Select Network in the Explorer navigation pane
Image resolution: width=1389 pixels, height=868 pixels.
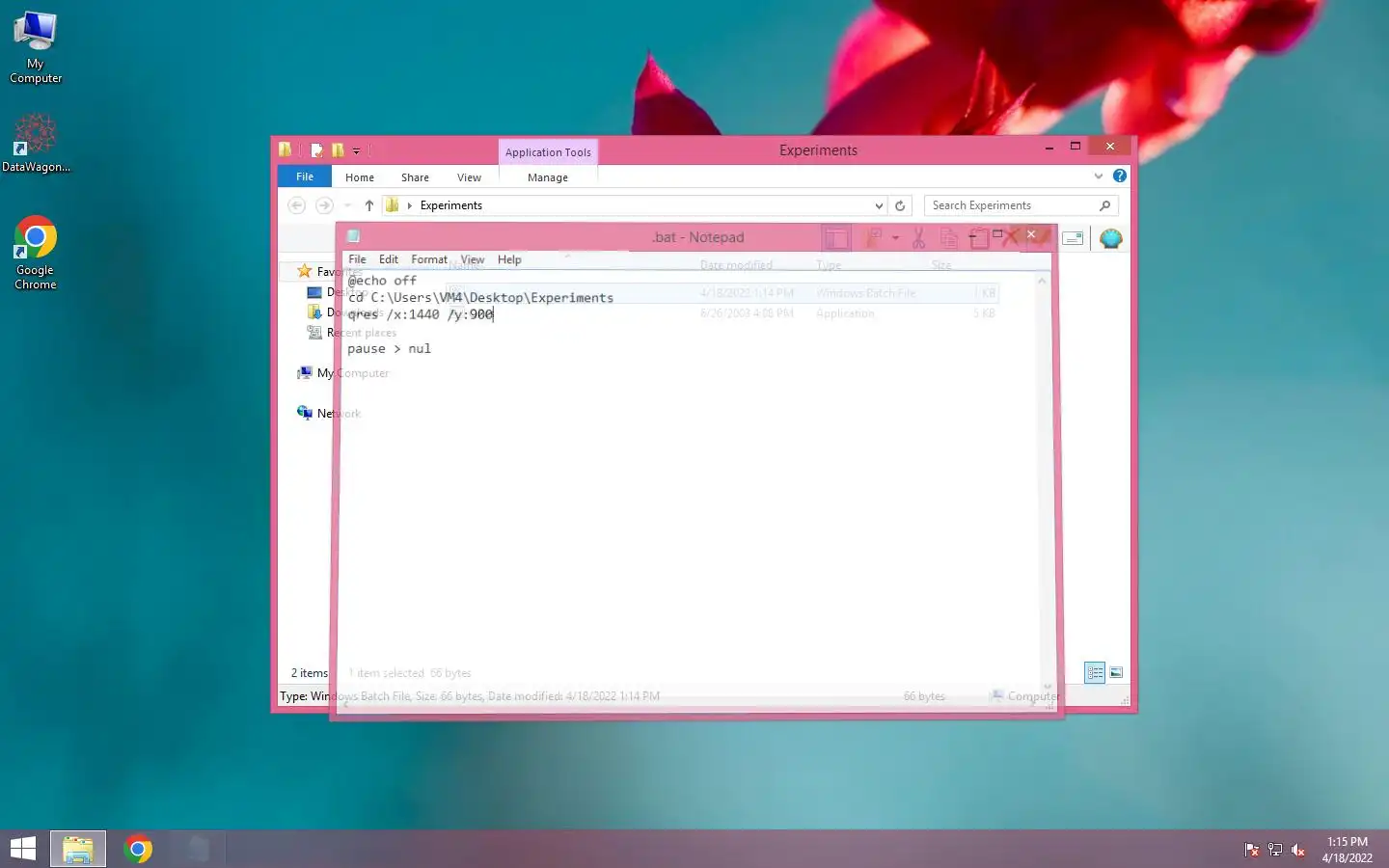330,413
